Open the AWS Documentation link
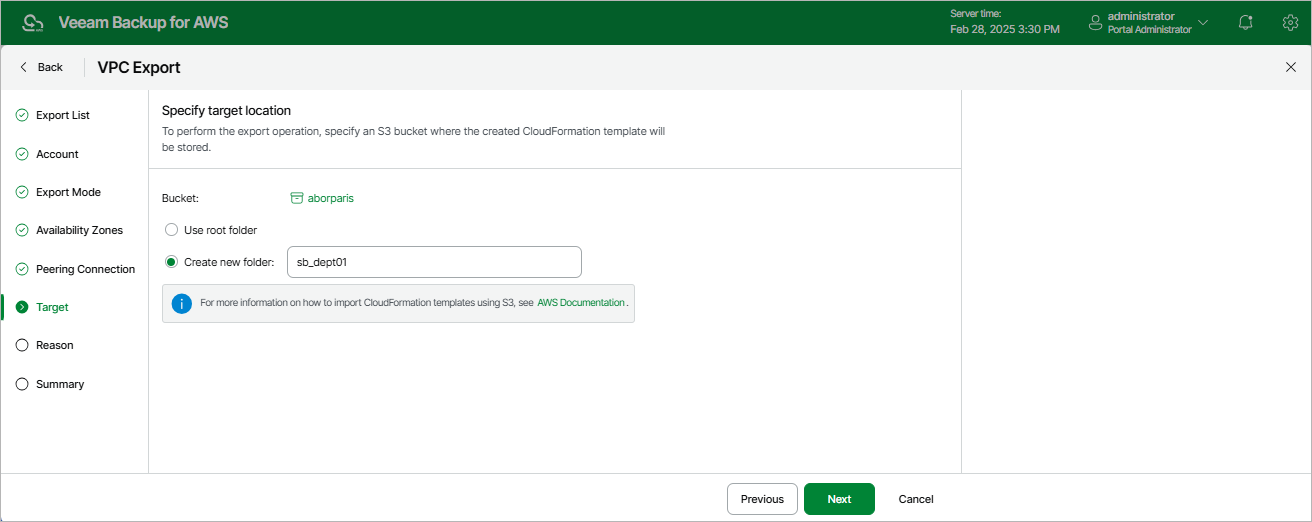 [x=581, y=302]
